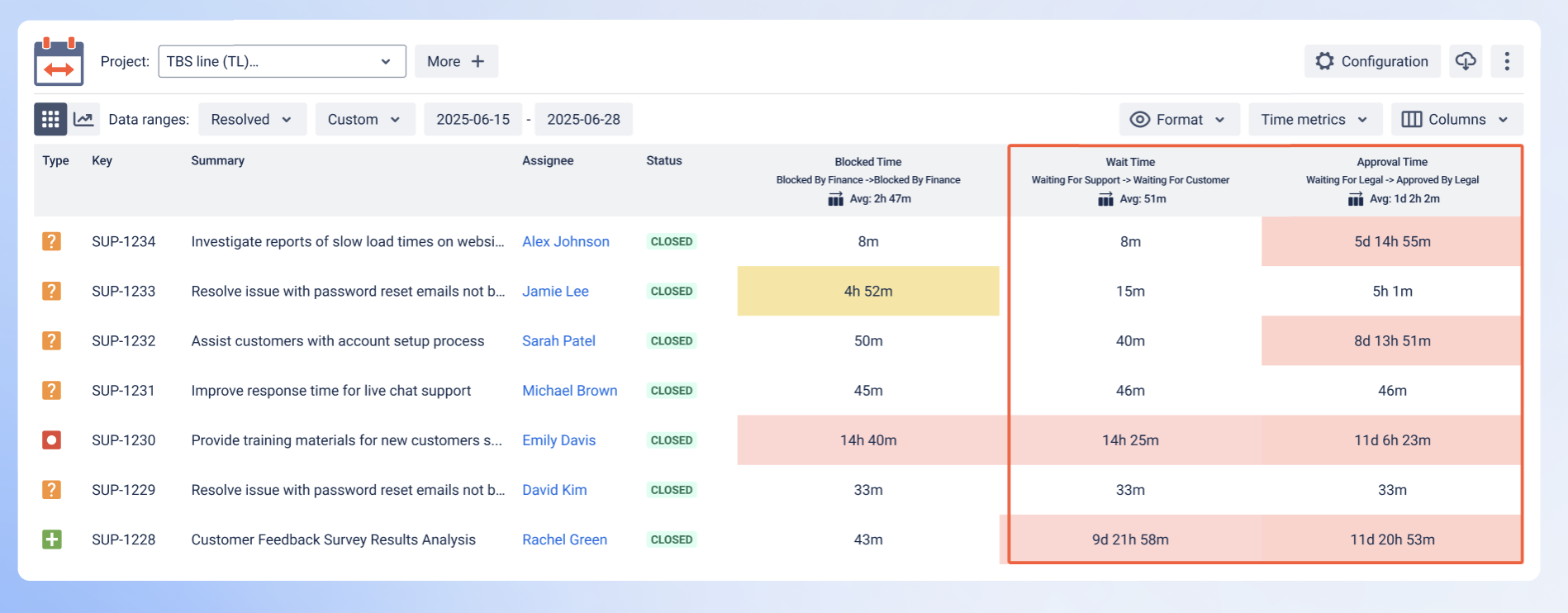This screenshot has width=1568, height=613.
Task: Open assignee Michael Brown's profile
Action: pos(569,391)
